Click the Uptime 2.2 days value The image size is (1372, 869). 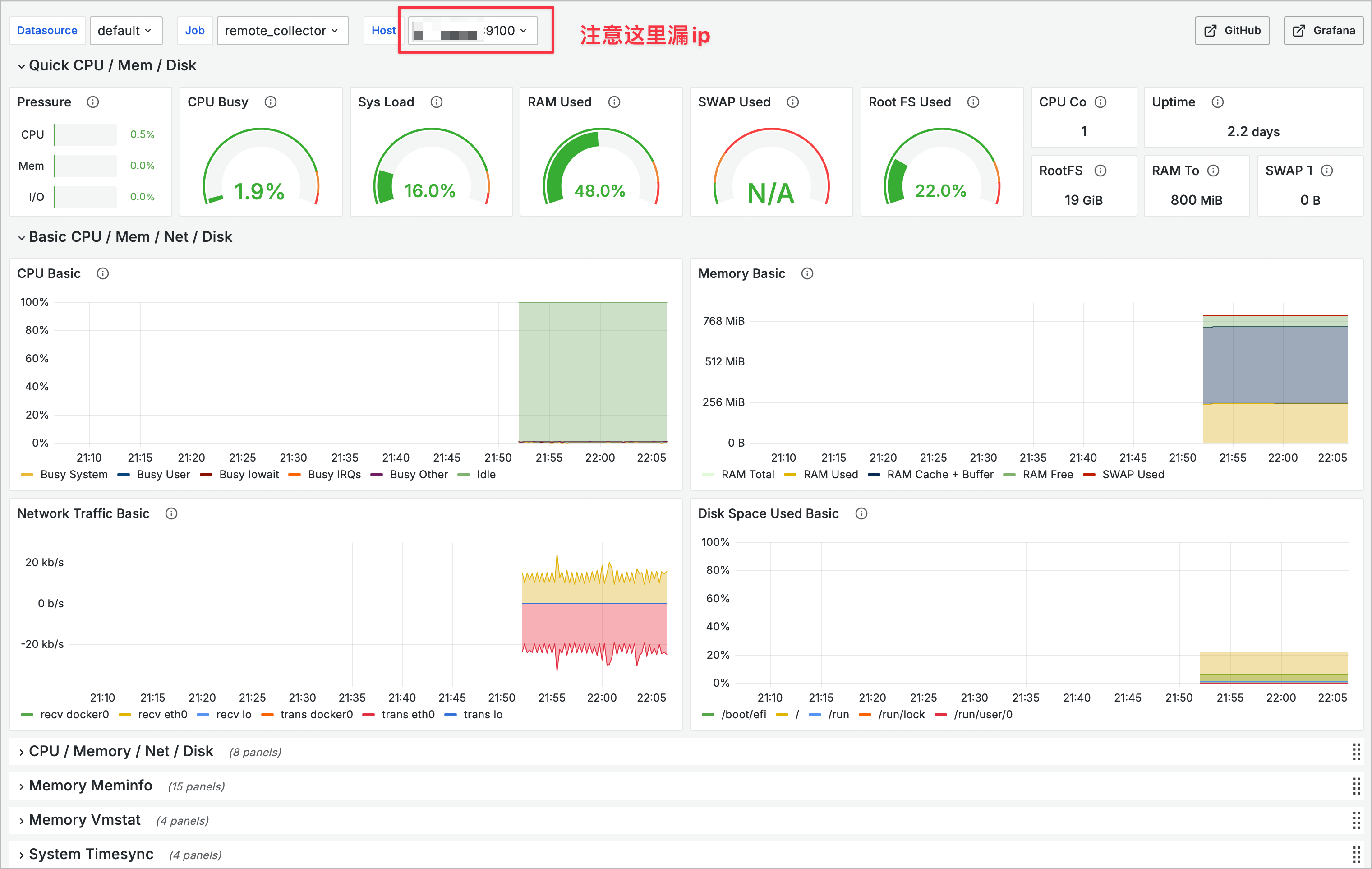tap(1253, 132)
